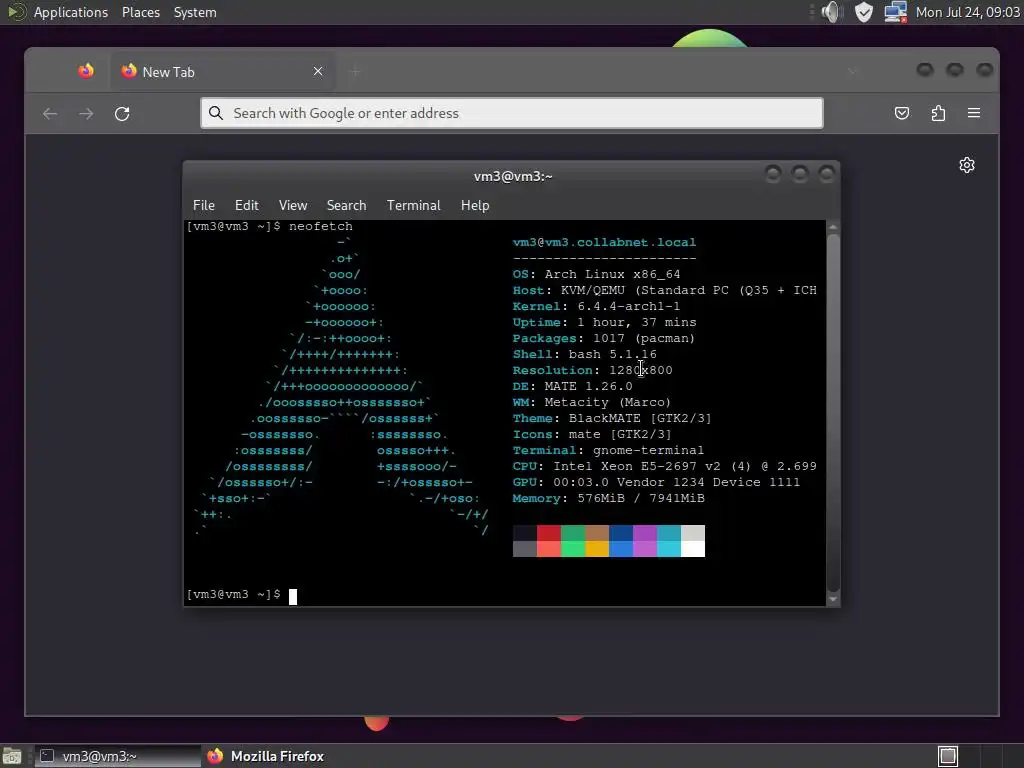The width and height of the screenshot is (1024, 768).
Task: Open the clock showing Mon Jul 24
Action: click(968, 12)
